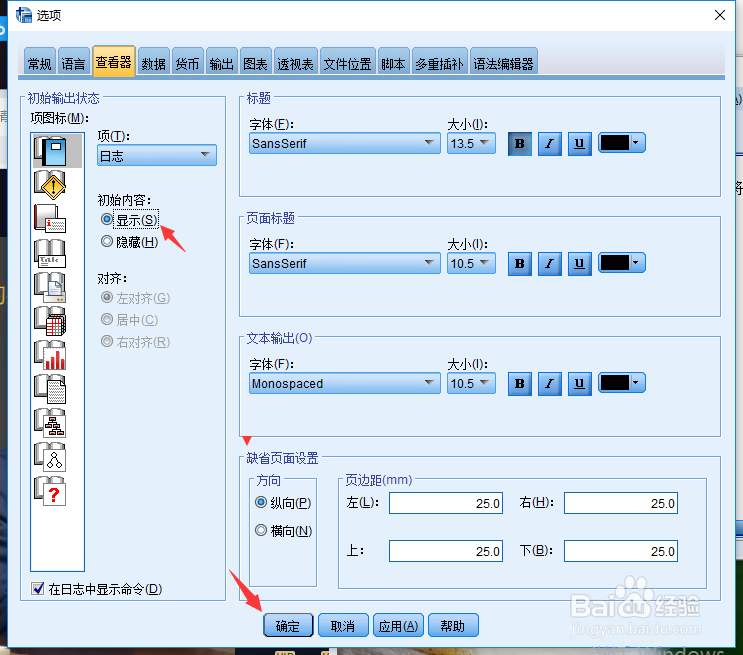Image resolution: width=743 pixels, height=655 pixels.
Task: Switch to the 透视表 tab
Action: point(295,63)
